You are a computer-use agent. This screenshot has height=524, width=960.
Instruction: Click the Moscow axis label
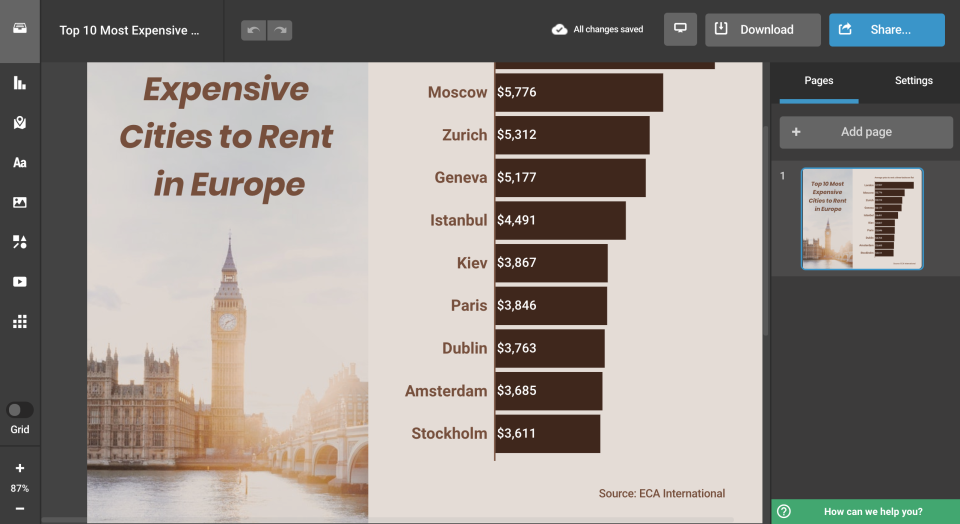[x=457, y=92]
